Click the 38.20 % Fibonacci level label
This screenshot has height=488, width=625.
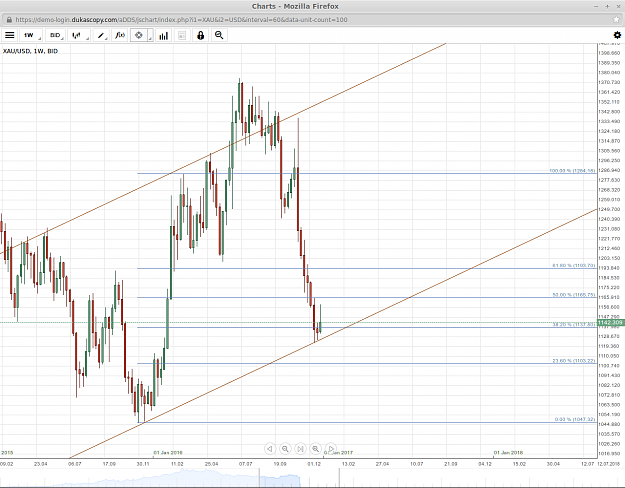click(x=573, y=325)
